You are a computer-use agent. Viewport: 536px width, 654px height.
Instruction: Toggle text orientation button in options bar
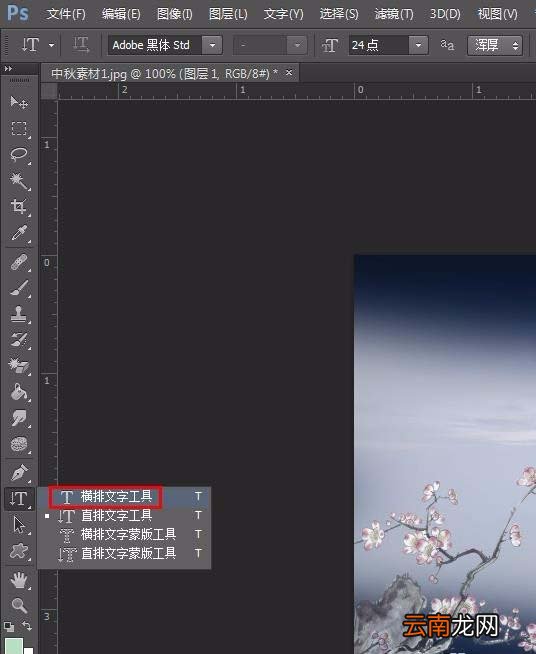pyautogui.click(x=81, y=45)
